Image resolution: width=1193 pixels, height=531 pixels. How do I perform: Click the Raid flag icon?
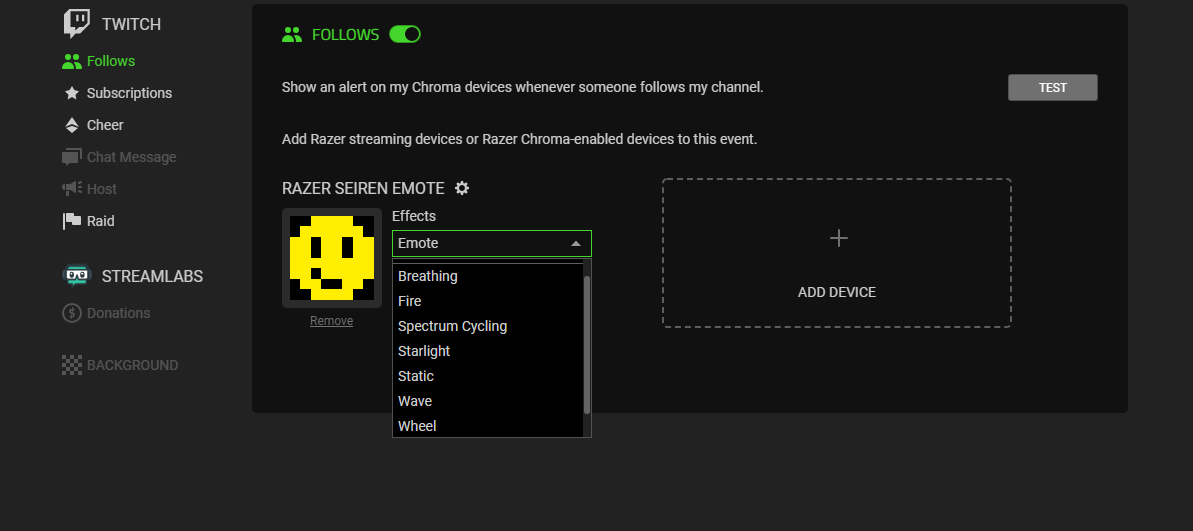(72, 221)
